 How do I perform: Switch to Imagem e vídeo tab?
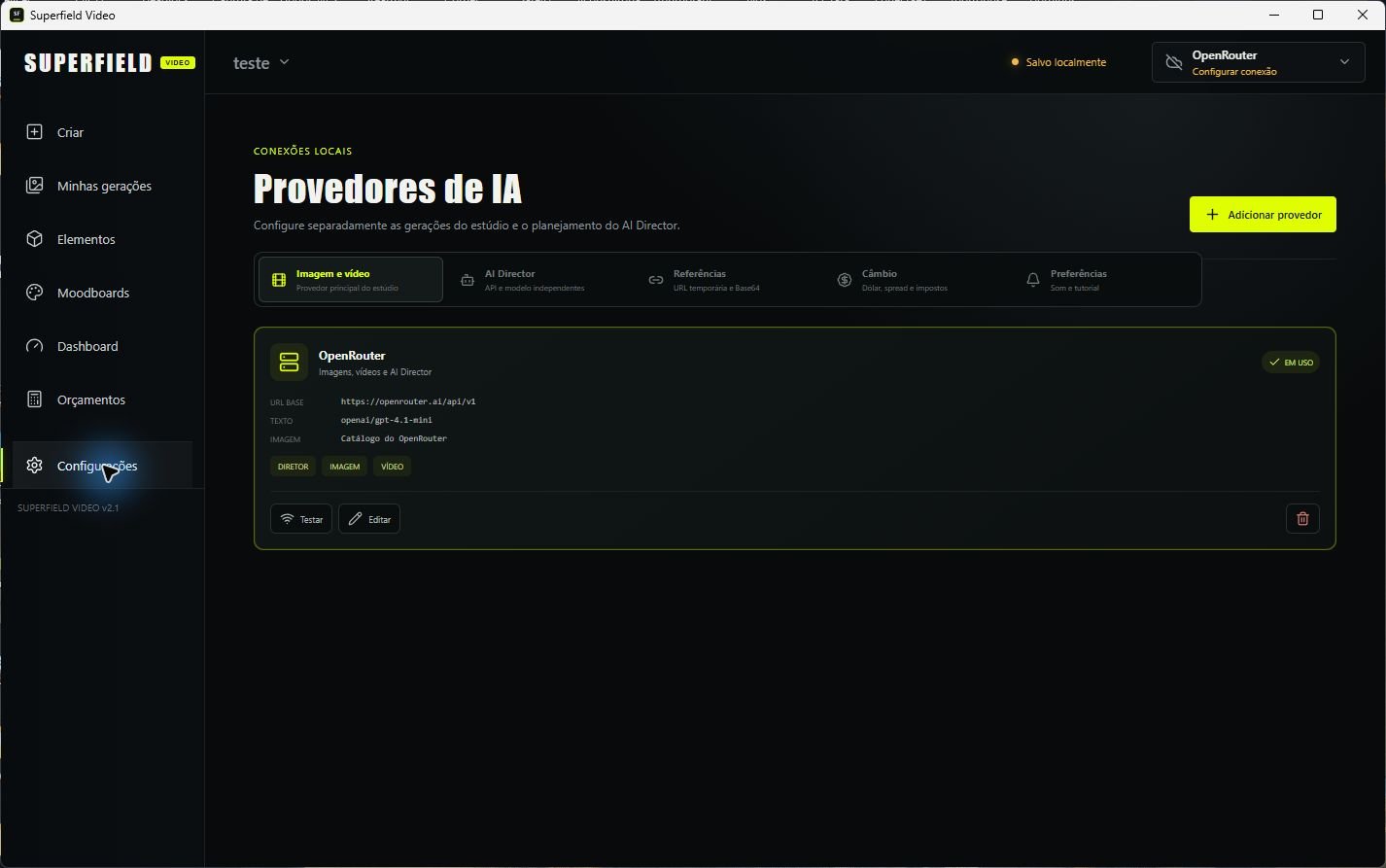[351, 280]
